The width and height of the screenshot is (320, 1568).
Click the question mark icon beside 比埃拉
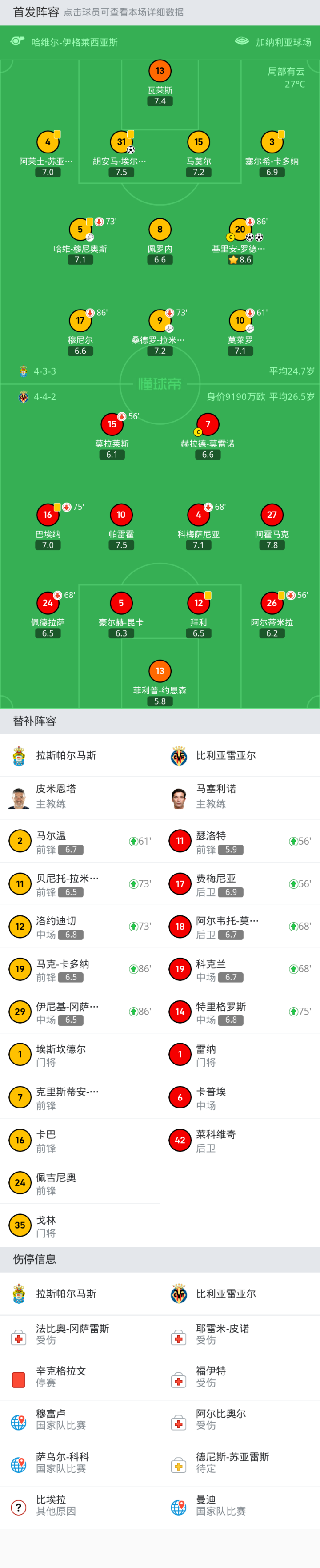coord(19,1507)
